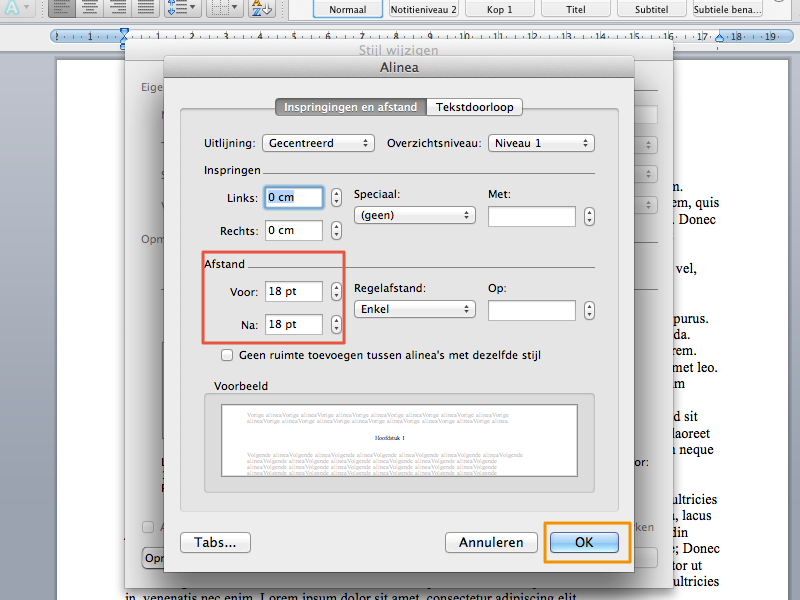This screenshot has height=600, width=800.
Task: Click the Alinea dialog title
Action: 399,67
